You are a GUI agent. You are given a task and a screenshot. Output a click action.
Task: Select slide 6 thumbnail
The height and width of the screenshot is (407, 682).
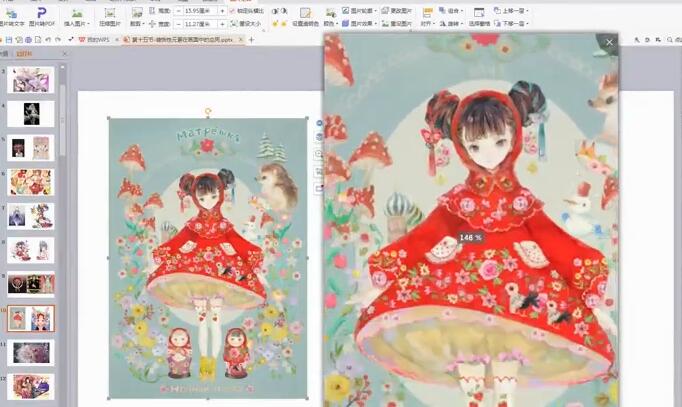pyautogui.click(x=30, y=182)
